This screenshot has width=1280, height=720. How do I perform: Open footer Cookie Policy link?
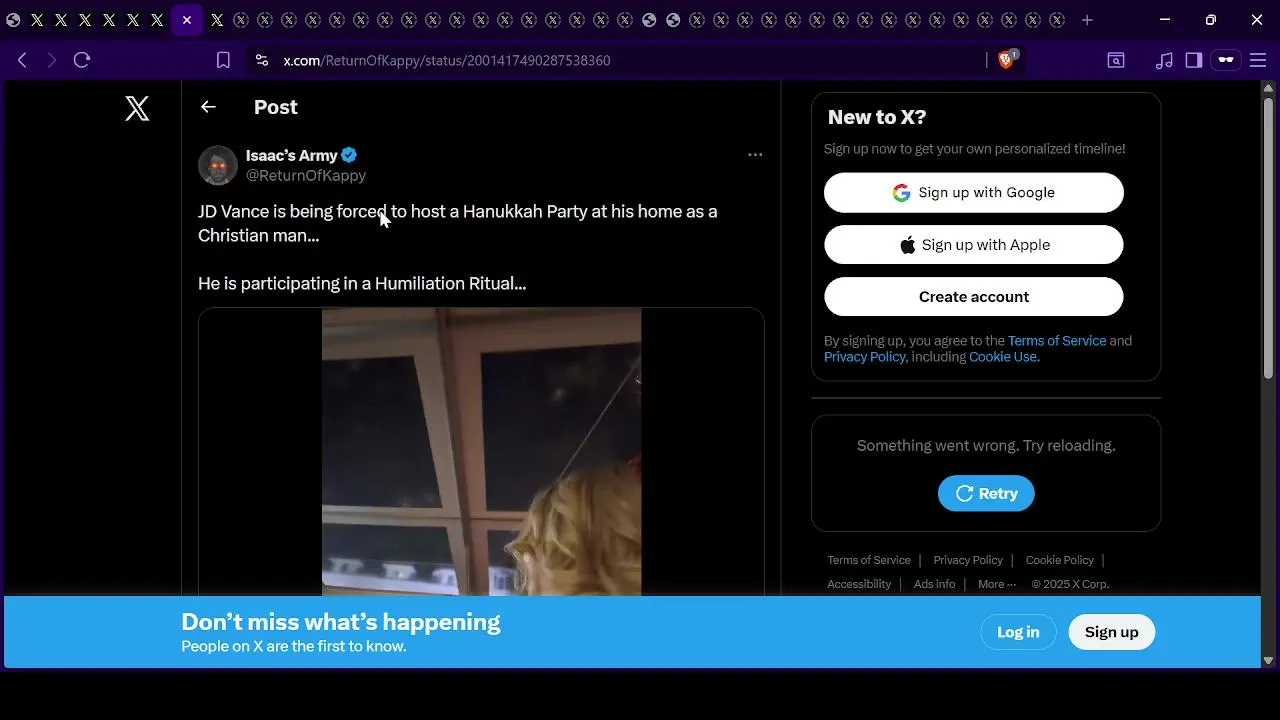point(1060,560)
